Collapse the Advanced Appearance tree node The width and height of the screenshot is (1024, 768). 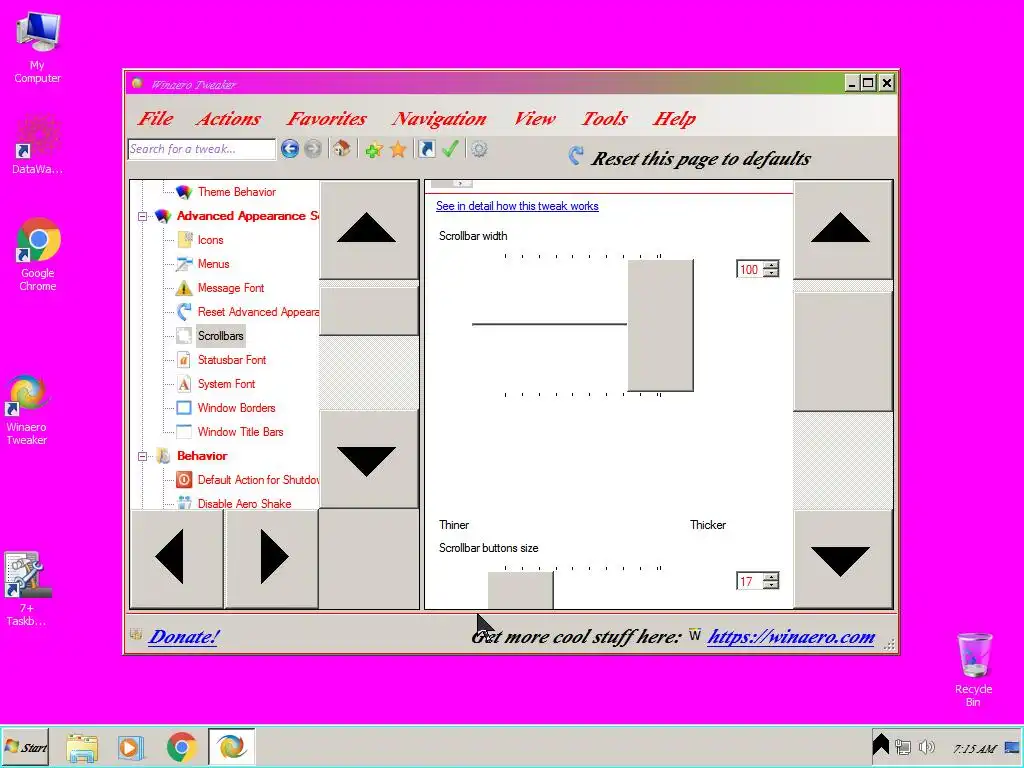[142, 216]
